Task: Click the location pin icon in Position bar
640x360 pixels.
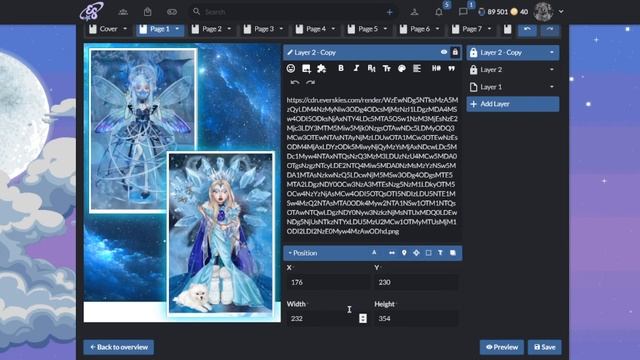Action: pyautogui.click(x=404, y=253)
